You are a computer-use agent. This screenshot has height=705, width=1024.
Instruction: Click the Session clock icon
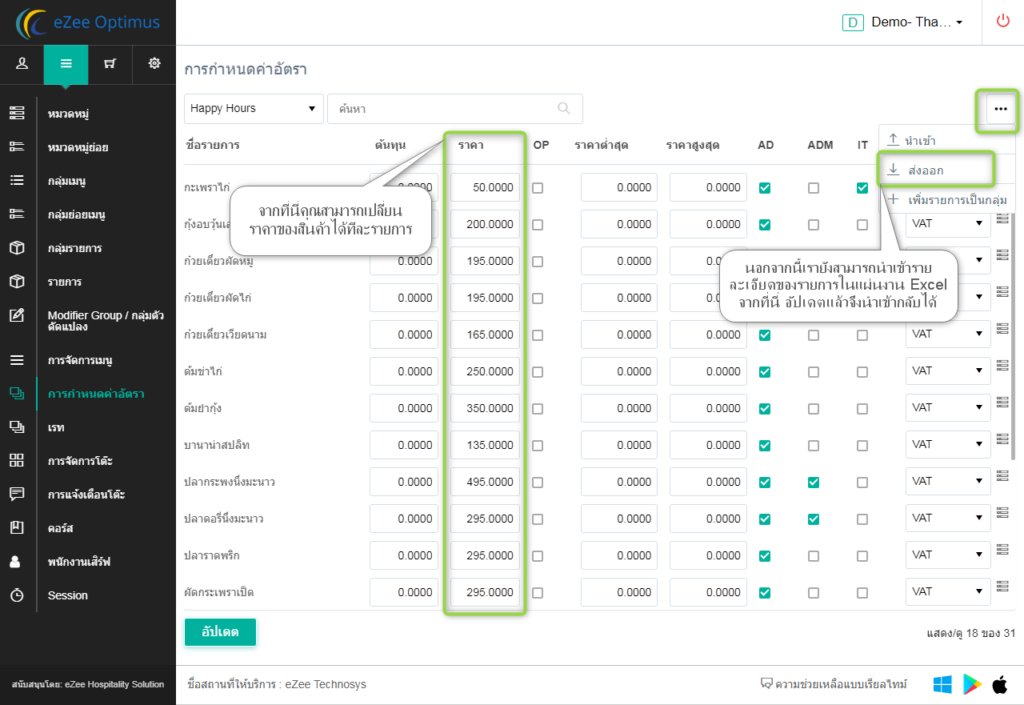pyautogui.click(x=17, y=595)
